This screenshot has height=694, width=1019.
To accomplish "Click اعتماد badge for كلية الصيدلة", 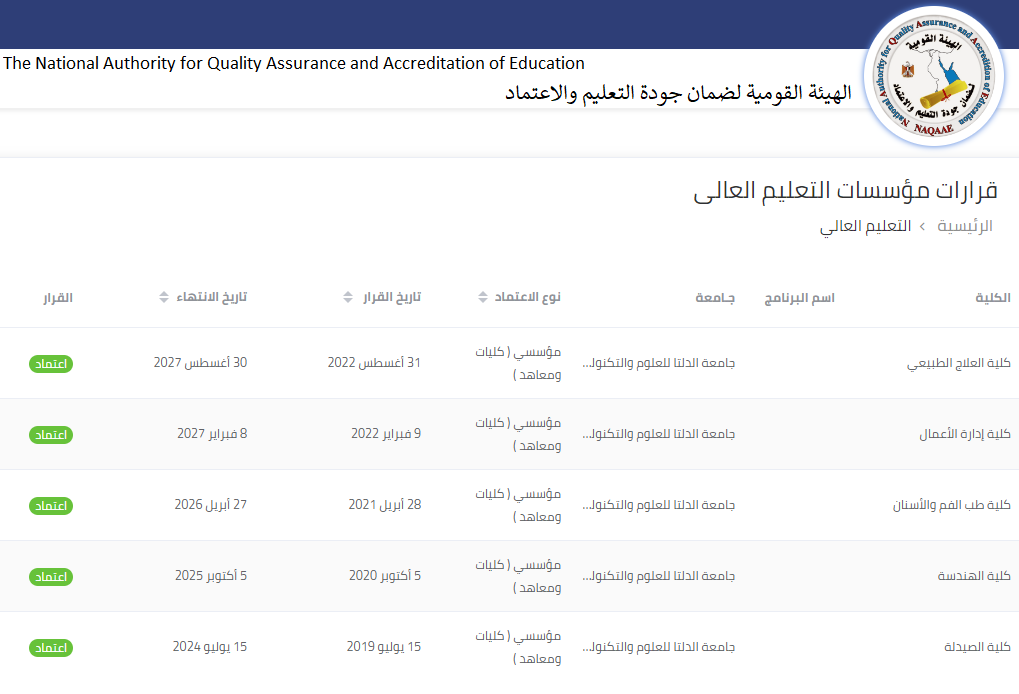I will pos(51,647).
